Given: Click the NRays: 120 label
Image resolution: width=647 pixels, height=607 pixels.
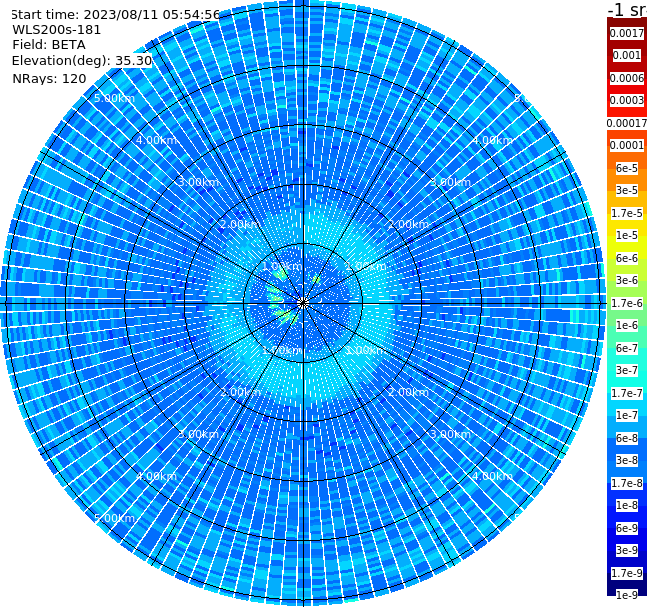Looking at the screenshot, I should pos(49,78).
